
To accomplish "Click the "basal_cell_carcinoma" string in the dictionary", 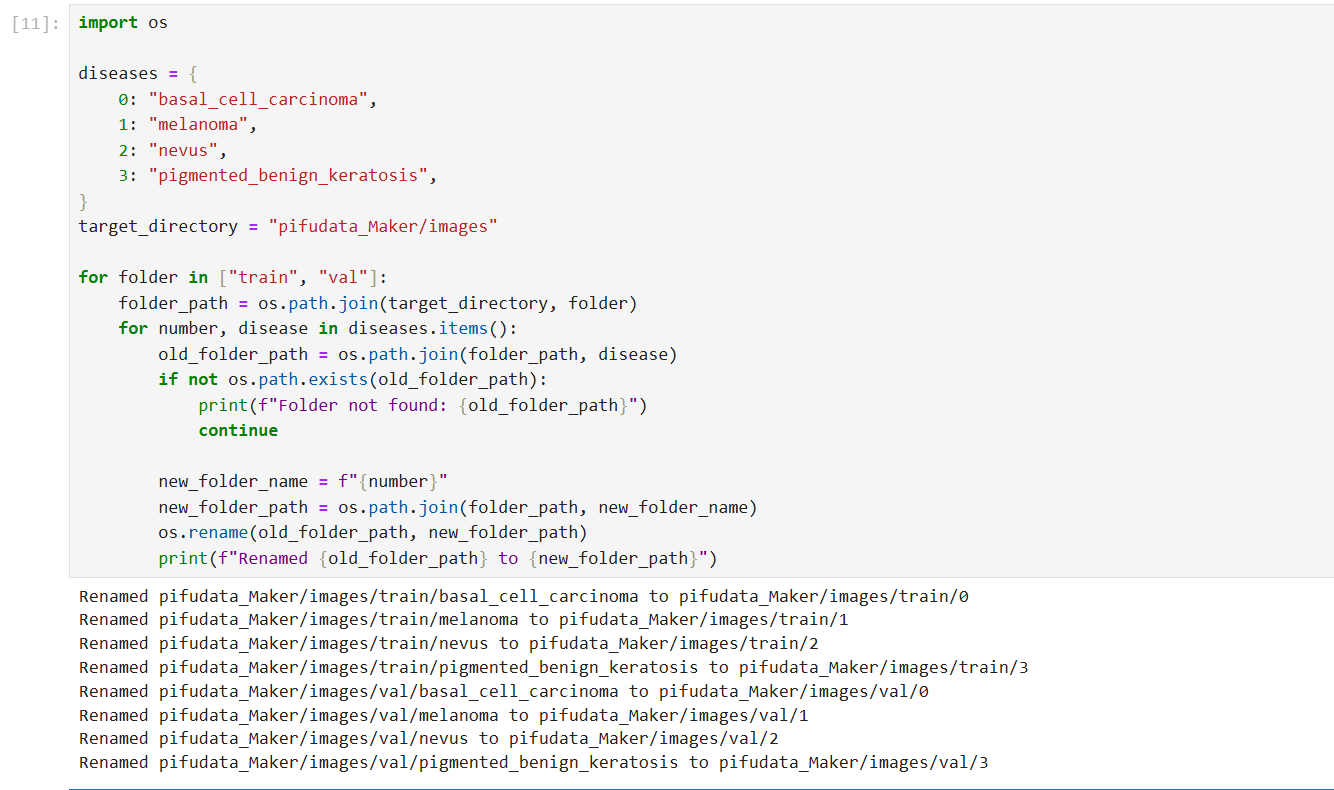I will pos(261,99).
